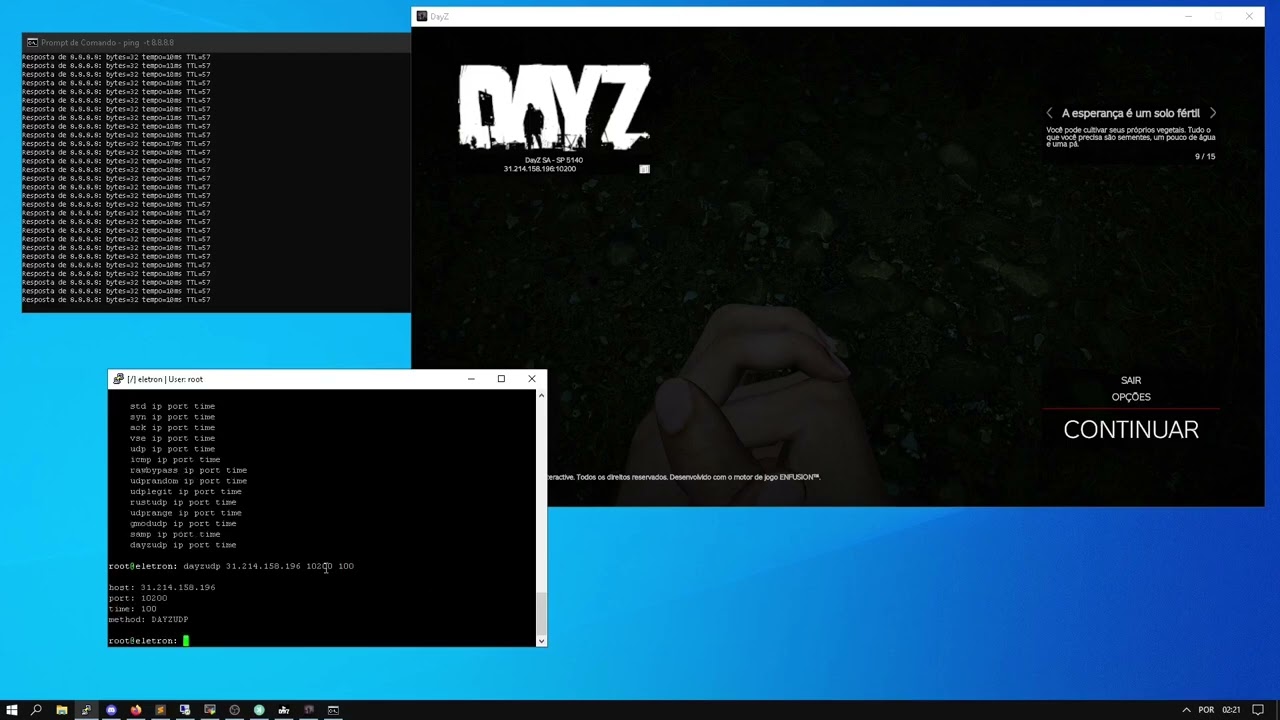This screenshot has height=720, width=1280.
Task: Open the Windows notification center
Action: (1258, 710)
